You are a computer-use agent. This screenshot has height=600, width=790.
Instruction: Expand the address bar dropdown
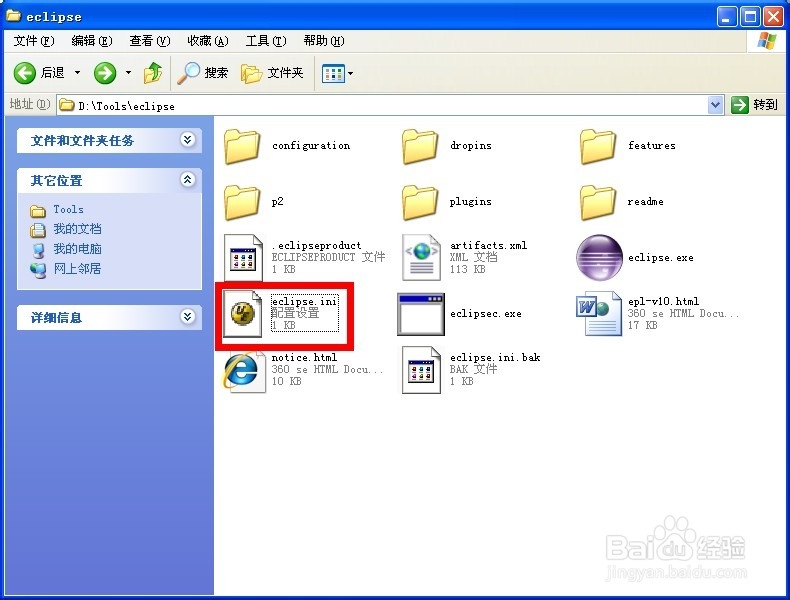[x=715, y=105]
